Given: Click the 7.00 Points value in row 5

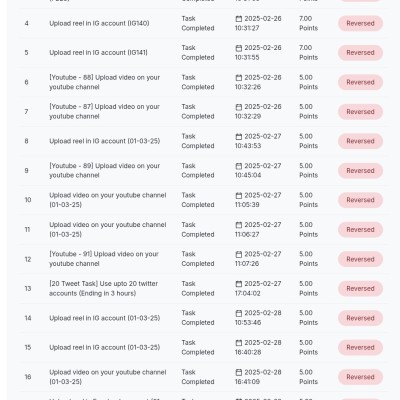Looking at the screenshot, I should (x=308, y=53).
